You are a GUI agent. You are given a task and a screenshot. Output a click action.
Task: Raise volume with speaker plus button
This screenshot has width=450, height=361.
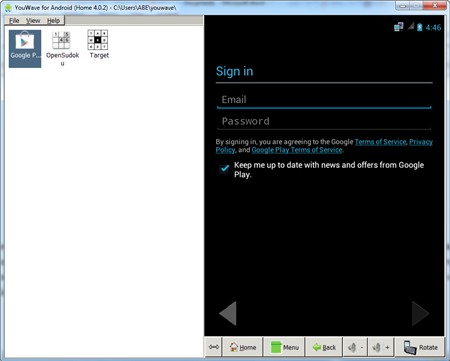tap(381, 347)
